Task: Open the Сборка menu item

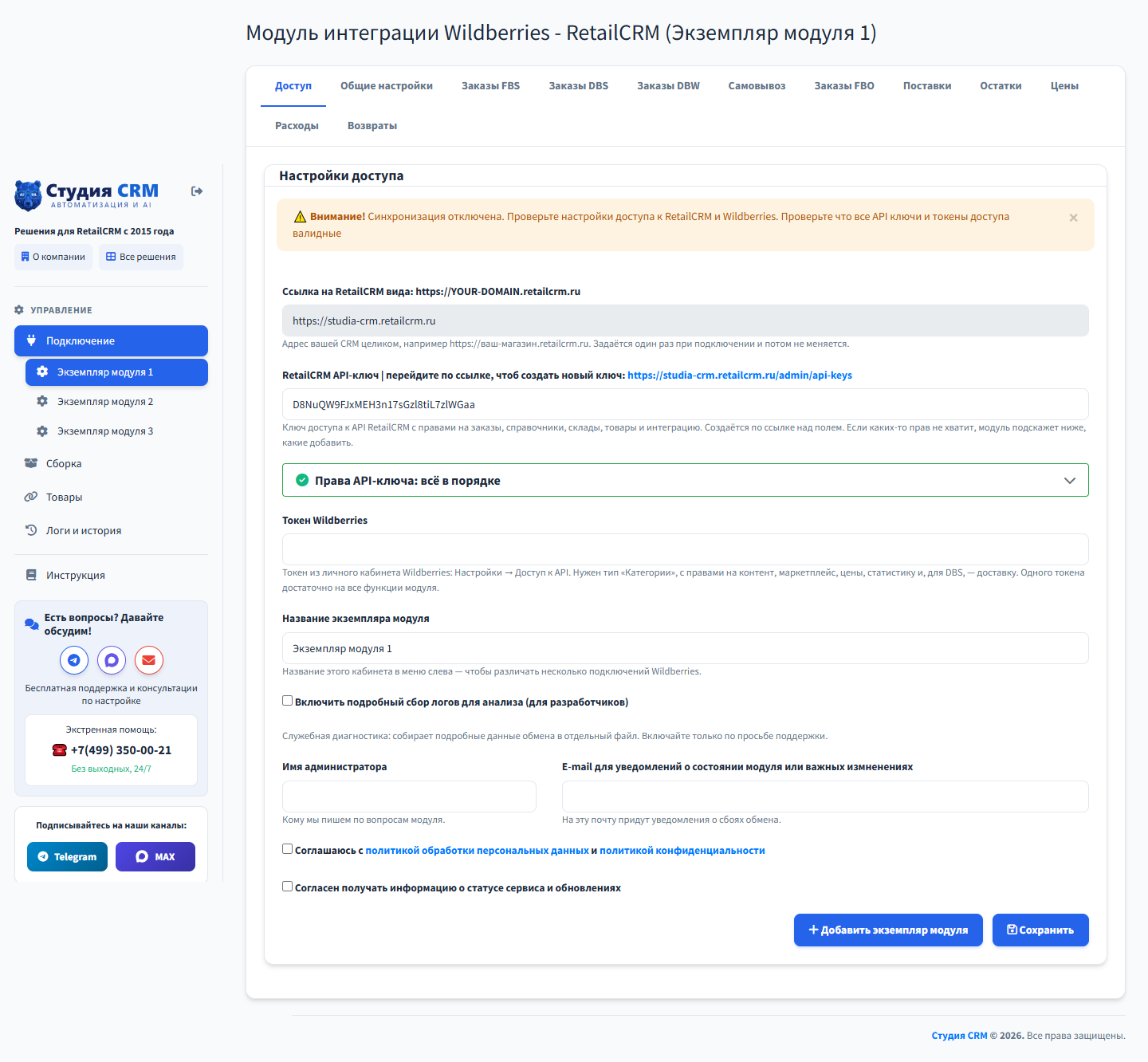Action: [111, 464]
